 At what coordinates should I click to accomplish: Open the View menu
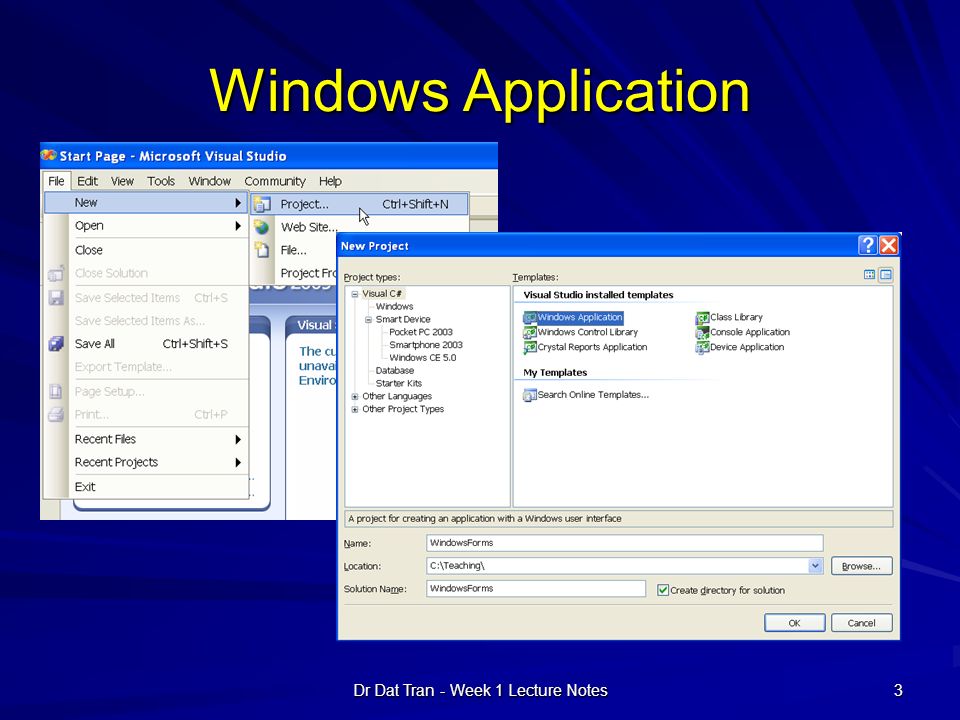pos(122,181)
